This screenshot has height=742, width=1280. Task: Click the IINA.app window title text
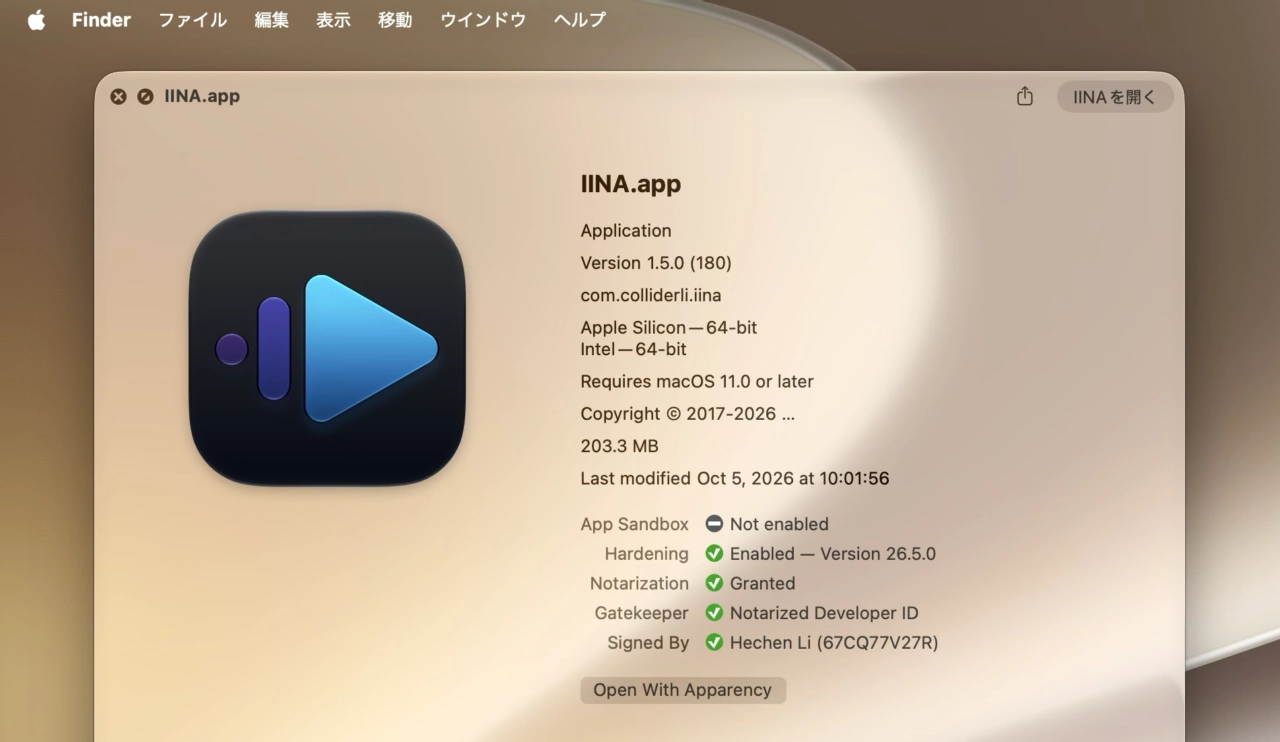[x=202, y=97]
